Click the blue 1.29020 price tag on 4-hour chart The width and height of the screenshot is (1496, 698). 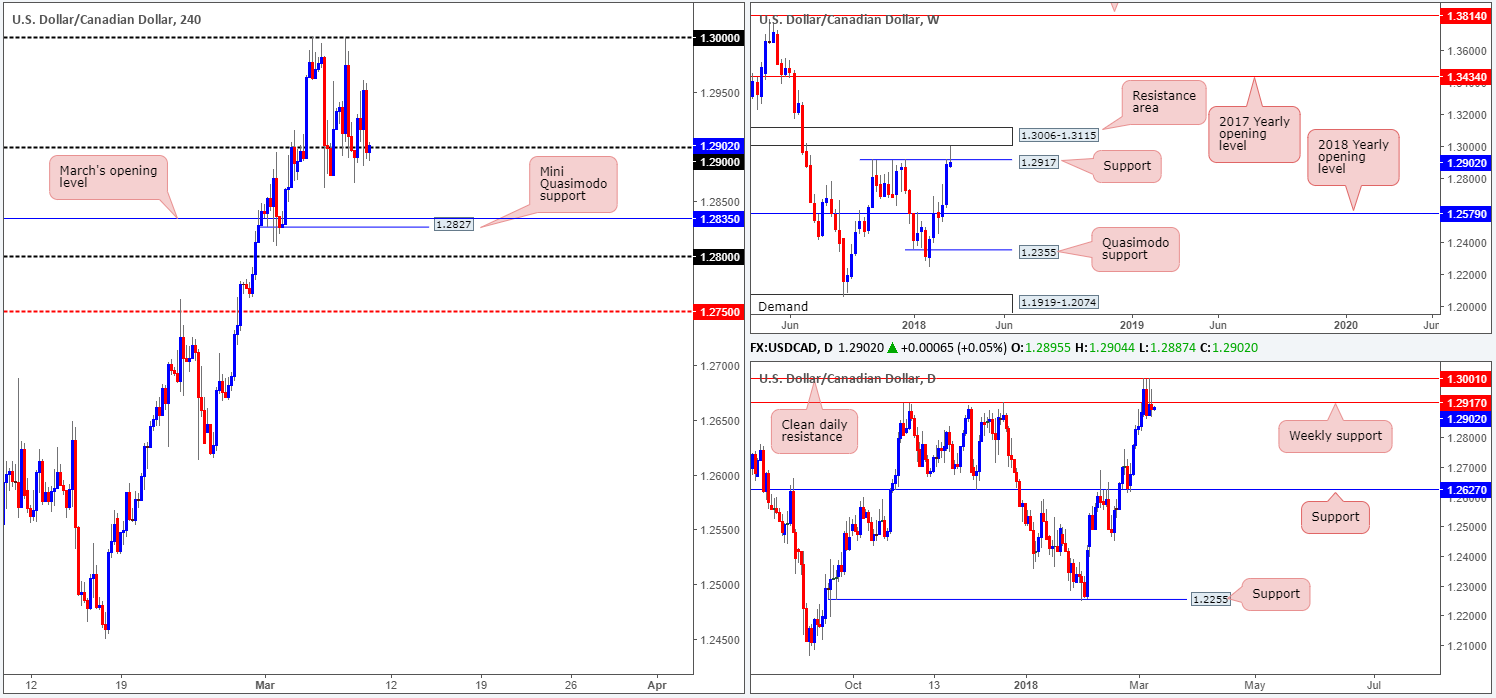720,146
